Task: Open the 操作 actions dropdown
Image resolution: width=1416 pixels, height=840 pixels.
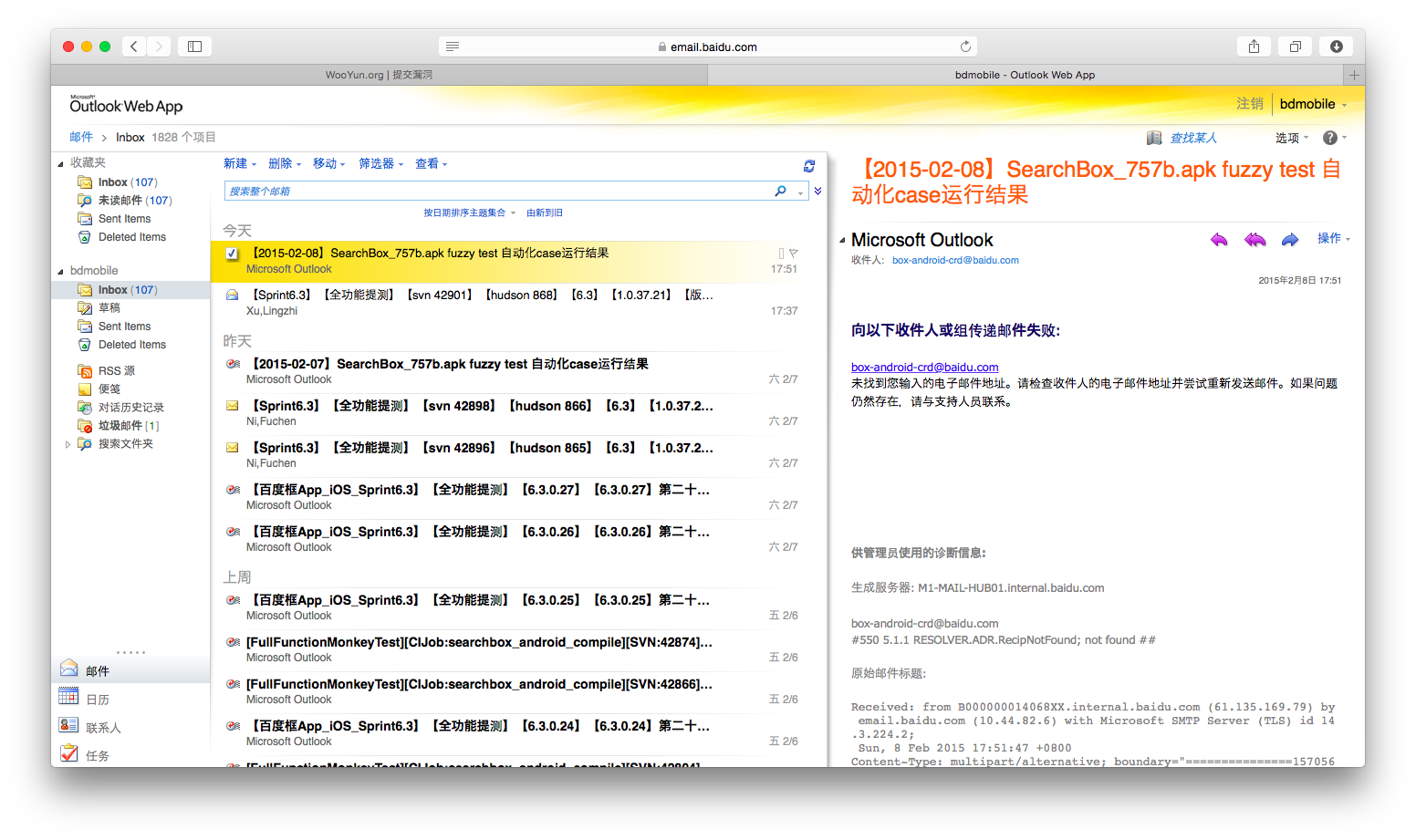Action: coord(1334,238)
